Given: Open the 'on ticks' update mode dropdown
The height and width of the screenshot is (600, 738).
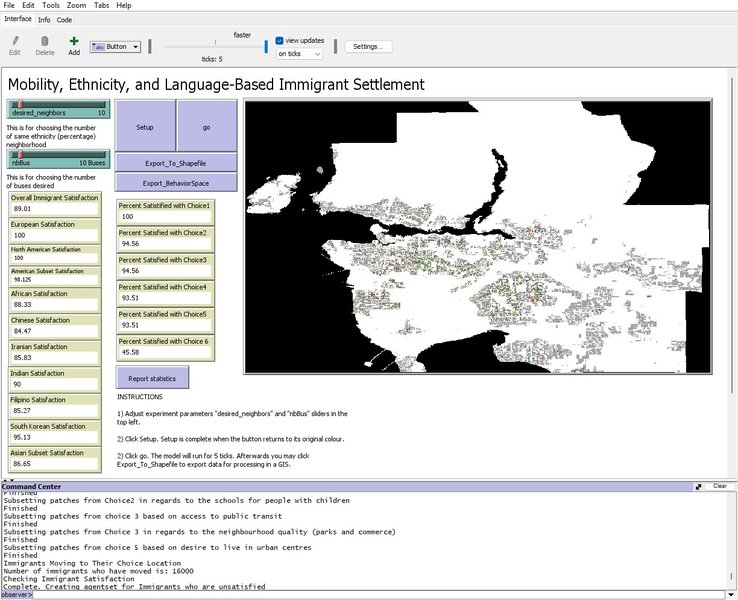Looking at the screenshot, I should [299, 54].
